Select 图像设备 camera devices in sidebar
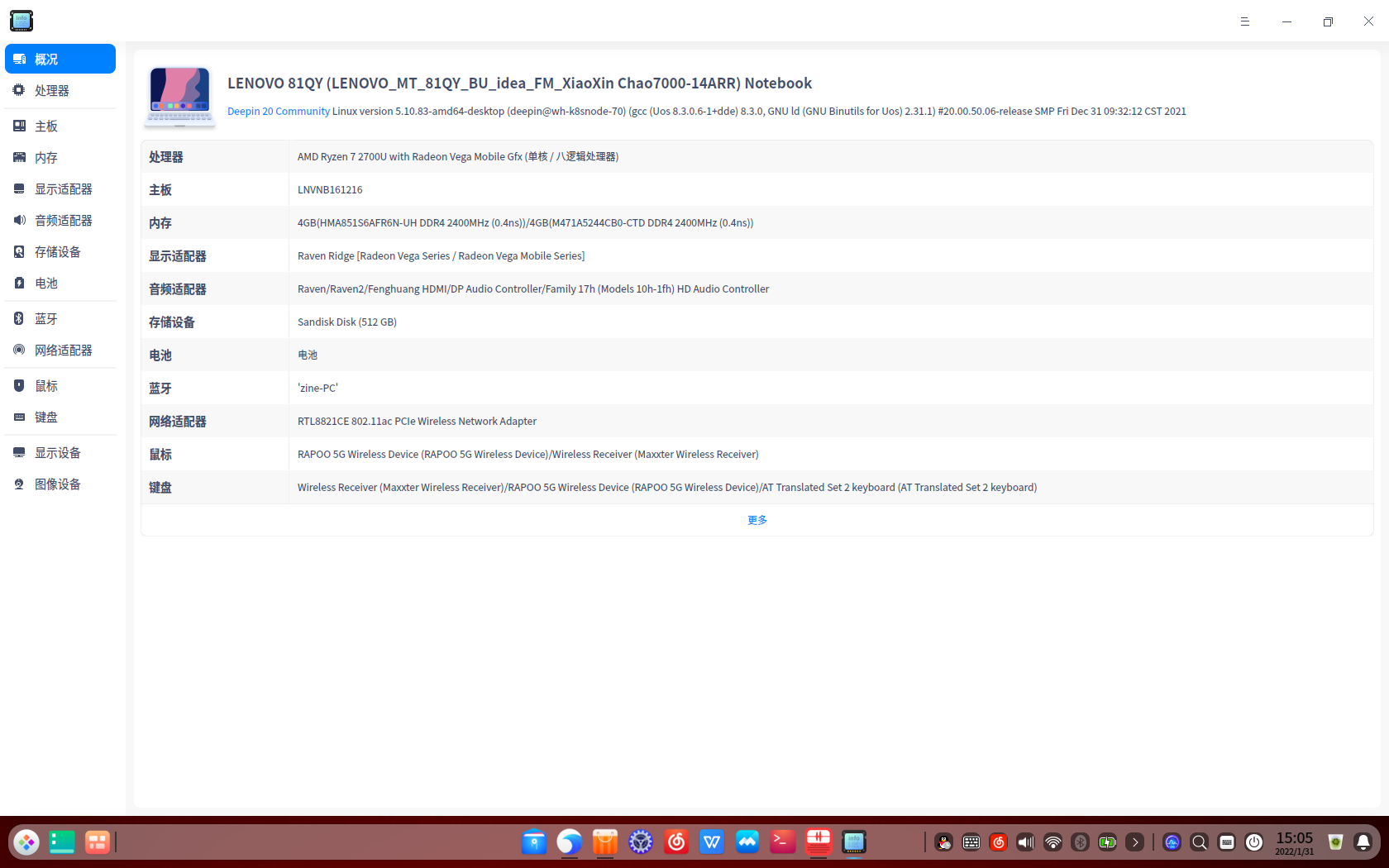This screenshot has width=1389, height=868. coord(60,484)
